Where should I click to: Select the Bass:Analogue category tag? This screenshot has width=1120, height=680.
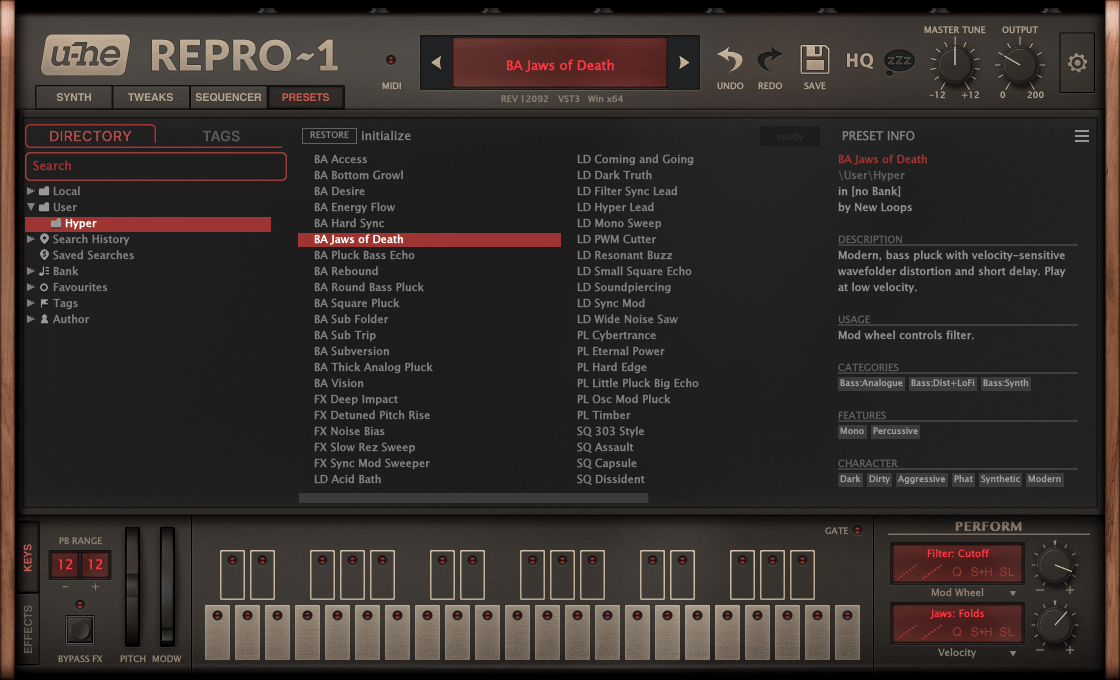[871, 384]
